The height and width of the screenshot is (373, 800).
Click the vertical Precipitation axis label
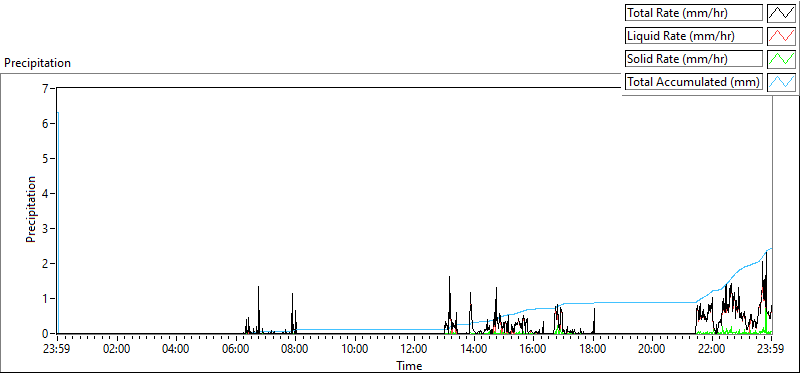[31, 209]
